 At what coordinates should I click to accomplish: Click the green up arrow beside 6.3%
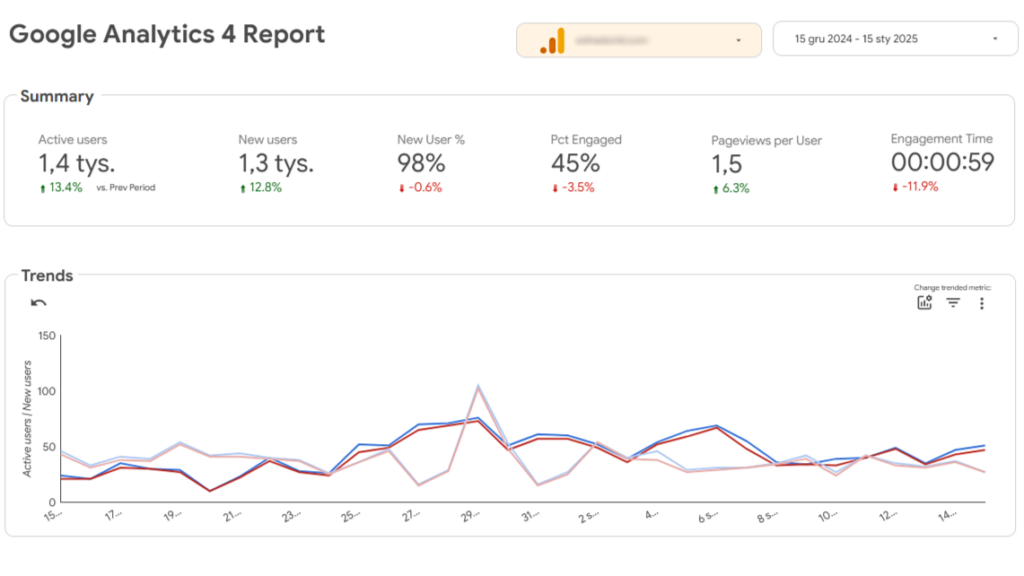click(x=715, y=189)
